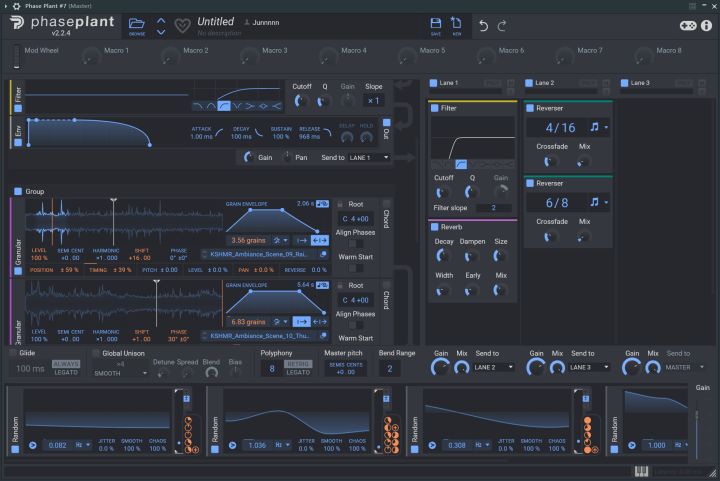The height and width of the screenshot is (481, 720).
Task: Favorite the preset with the heart icon
Action: point(181,25)
